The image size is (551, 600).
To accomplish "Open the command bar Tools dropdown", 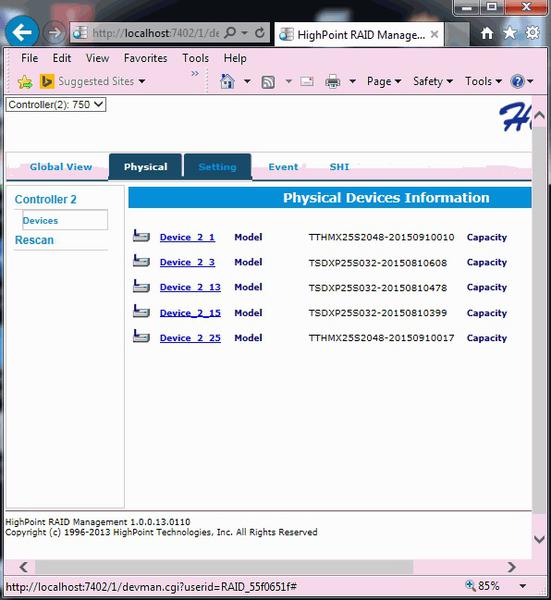I will [x=483, y=81].
